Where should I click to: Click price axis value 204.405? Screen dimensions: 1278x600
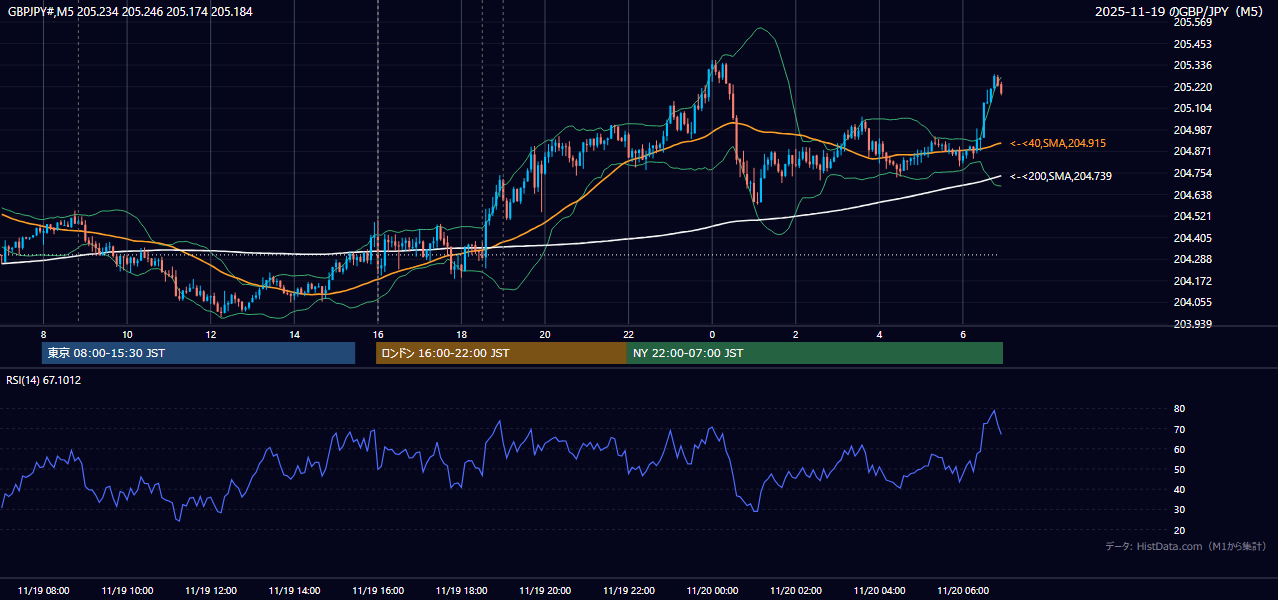pyautogui.click(x=1191, y=238)
